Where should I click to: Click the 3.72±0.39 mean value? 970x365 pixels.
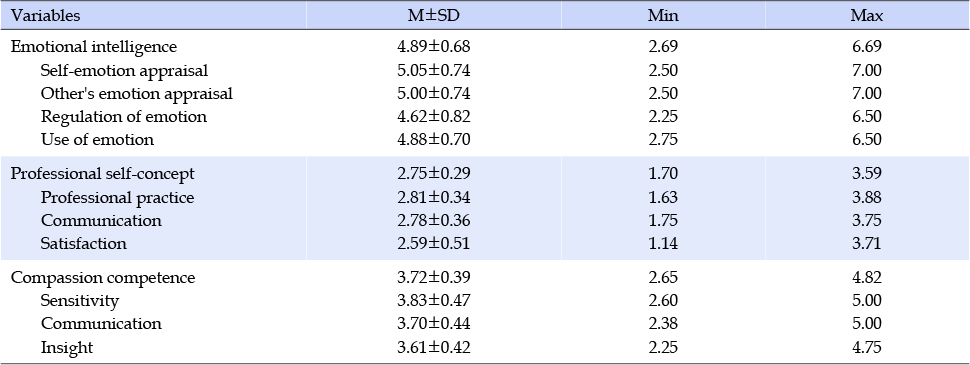(x=434, y=278)
